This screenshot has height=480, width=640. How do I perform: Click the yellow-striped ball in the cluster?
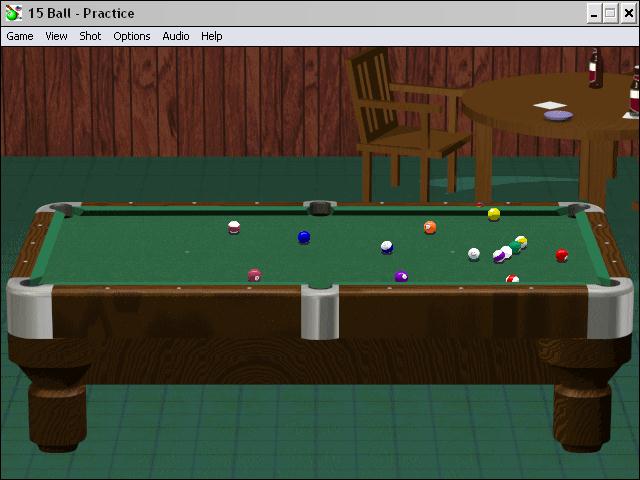(522, 241)
